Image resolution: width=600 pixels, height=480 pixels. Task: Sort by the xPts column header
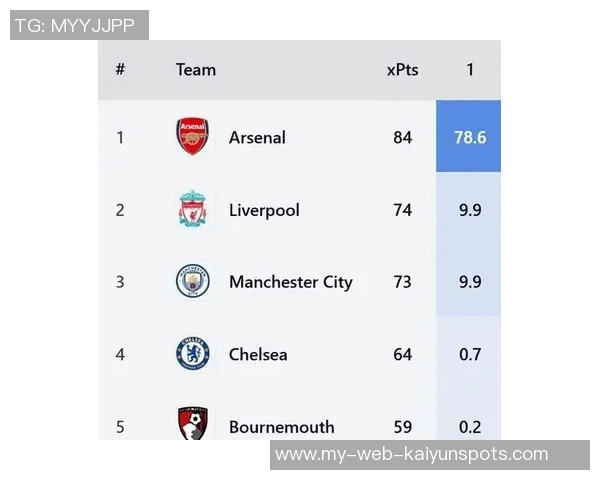(402, 70)
